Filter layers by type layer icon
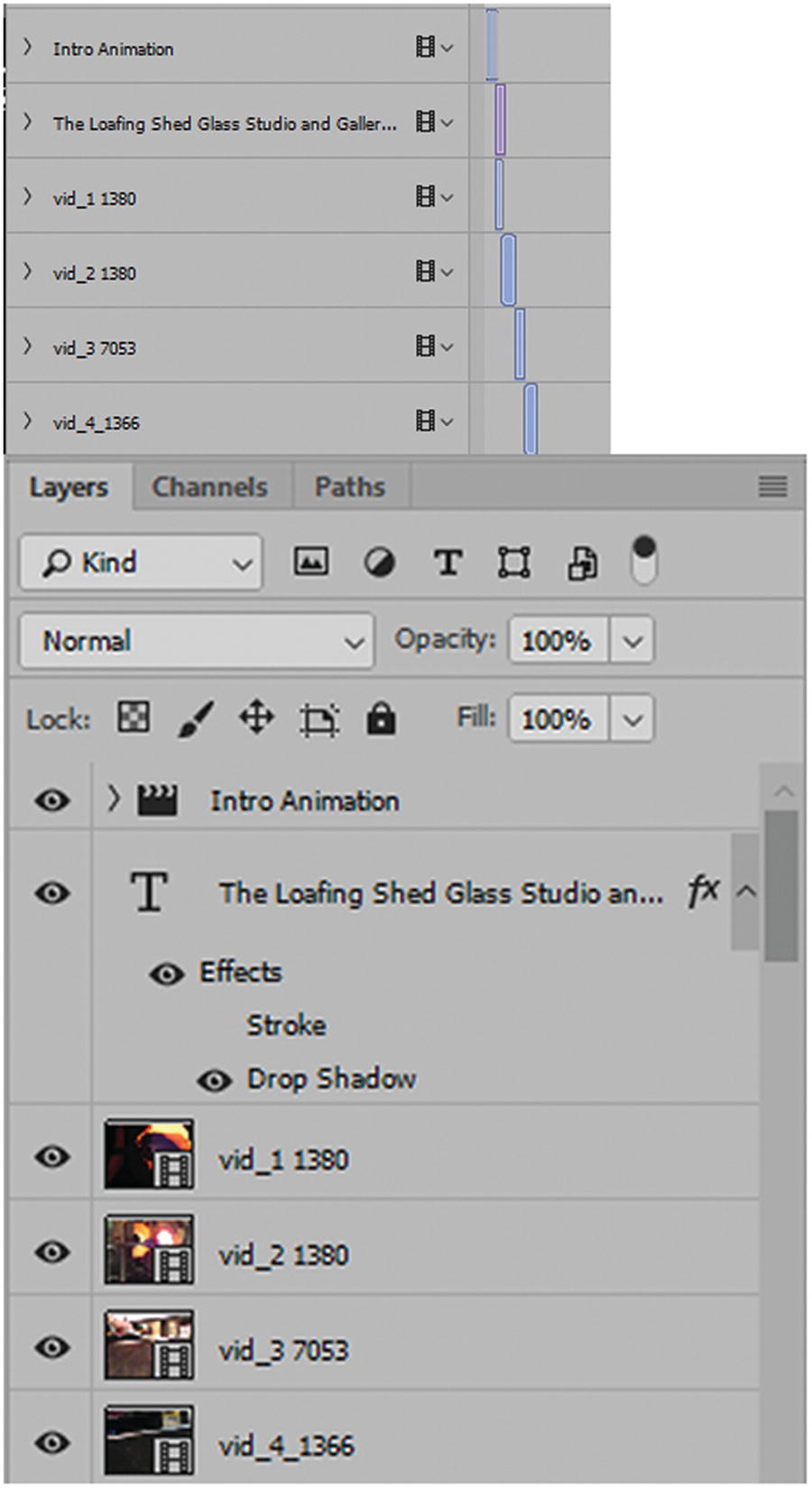Image resolution: width=812 pixels, height=1489 pixels. tap(448, 563)
